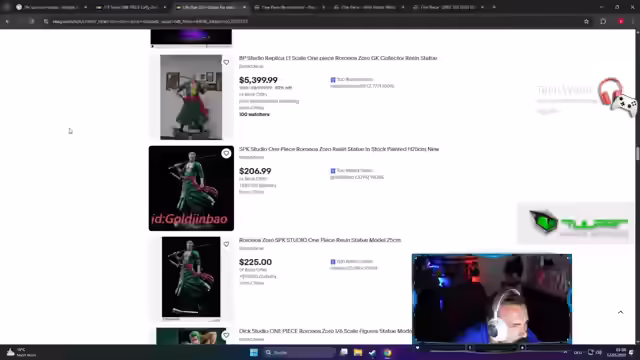Open the BP Studio Replica Zoro GK listing title
Viewport: 640px width, 360px height.
point(338,58)
